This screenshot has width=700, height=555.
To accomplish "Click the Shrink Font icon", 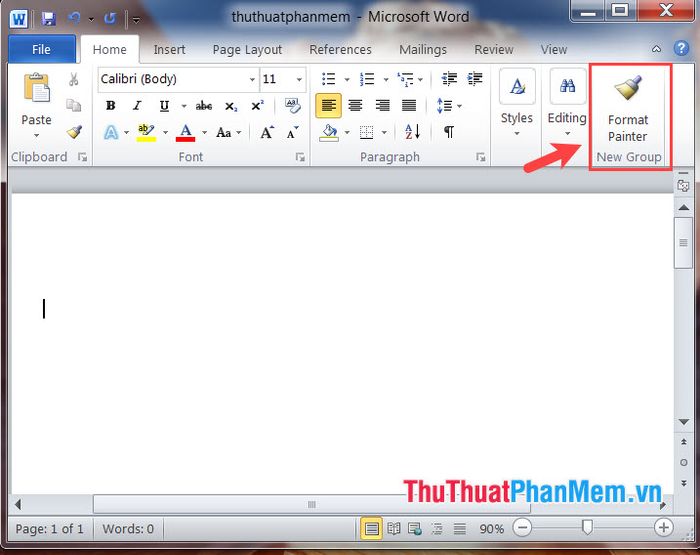I will 292,133.
